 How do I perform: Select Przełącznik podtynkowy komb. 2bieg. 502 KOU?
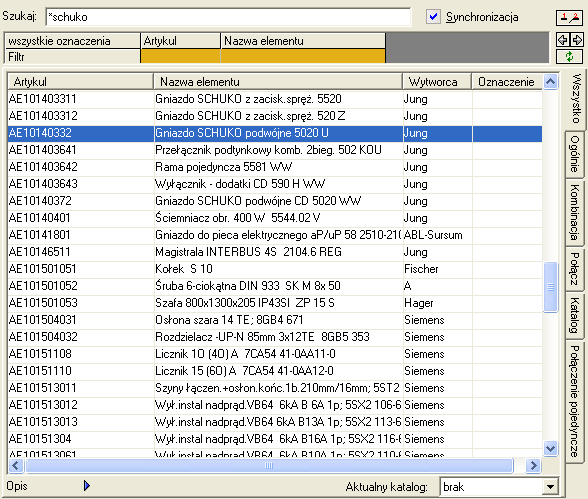[275, 150]
